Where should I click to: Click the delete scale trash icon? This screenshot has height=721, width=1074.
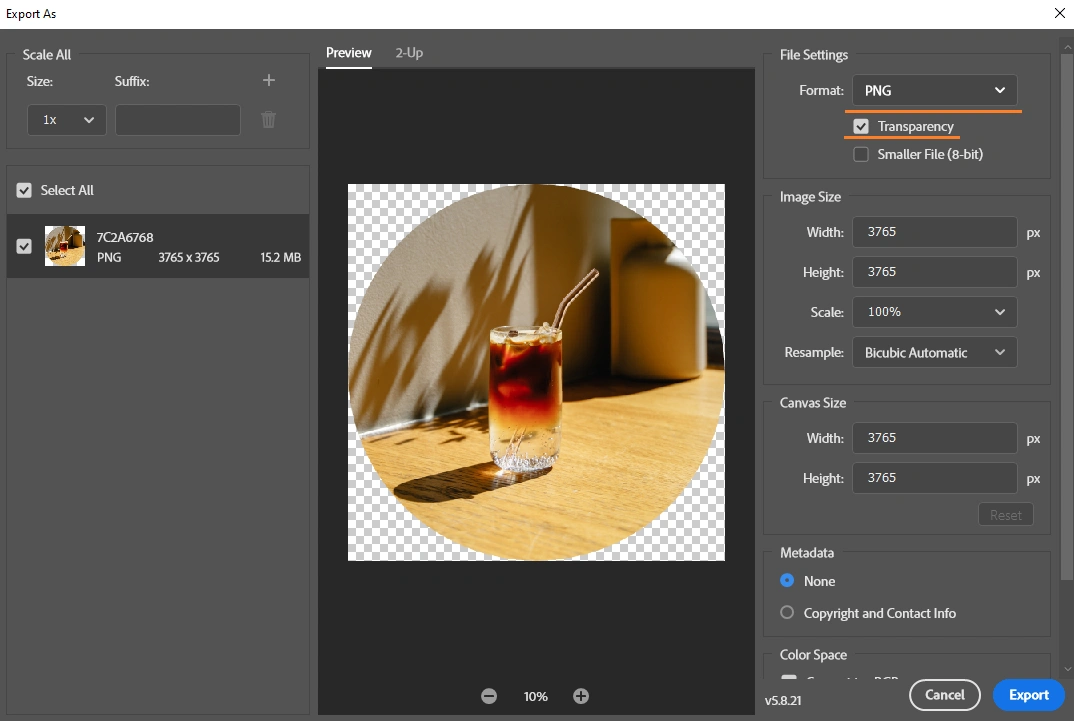point(268,119)
